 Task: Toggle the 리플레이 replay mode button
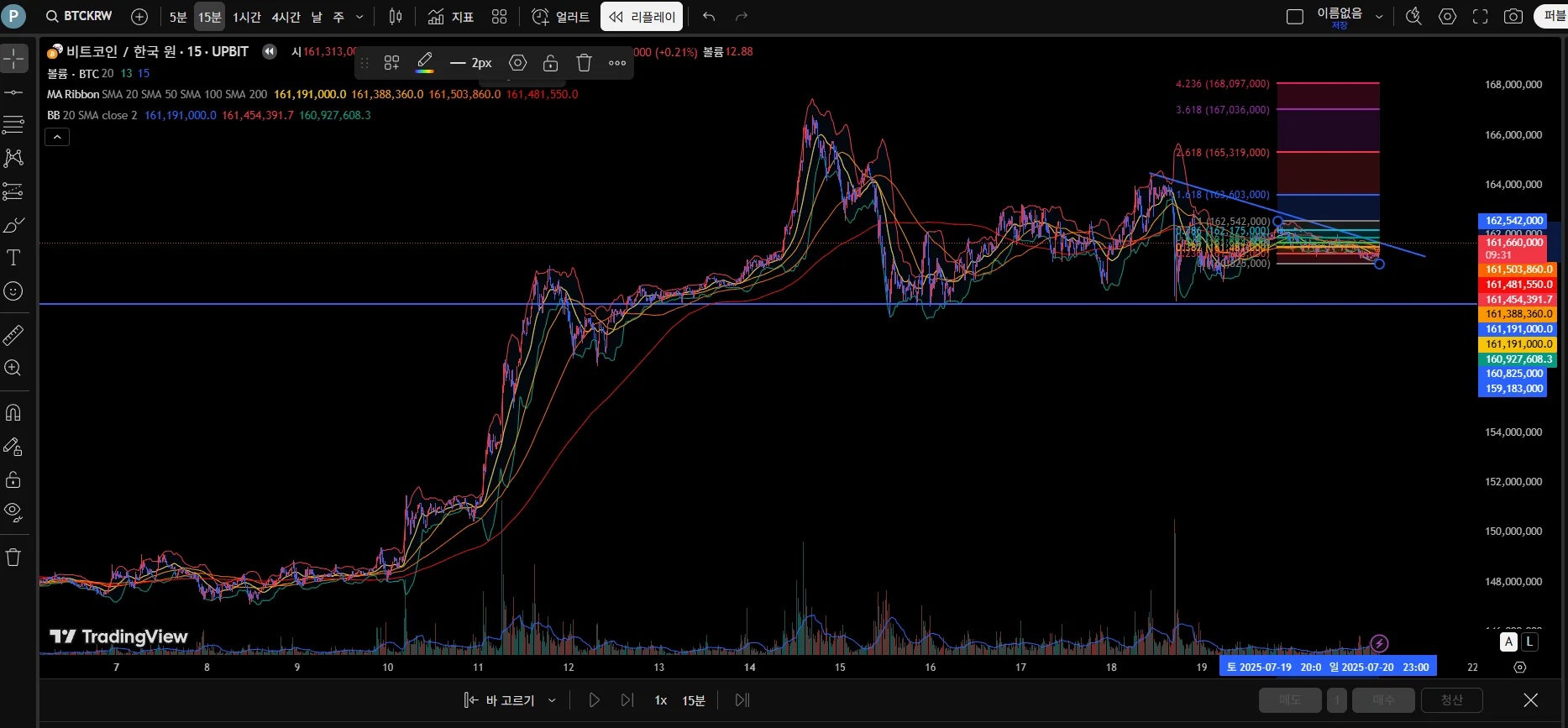coord(642,17)
